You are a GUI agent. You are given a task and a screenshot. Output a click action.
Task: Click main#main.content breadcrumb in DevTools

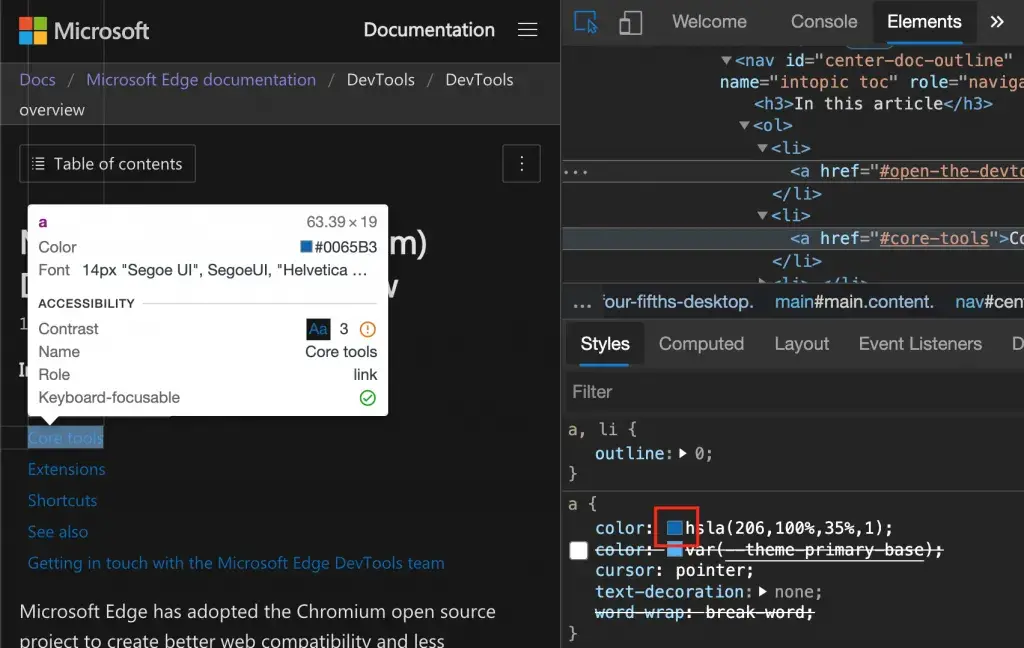click(854, 302)
